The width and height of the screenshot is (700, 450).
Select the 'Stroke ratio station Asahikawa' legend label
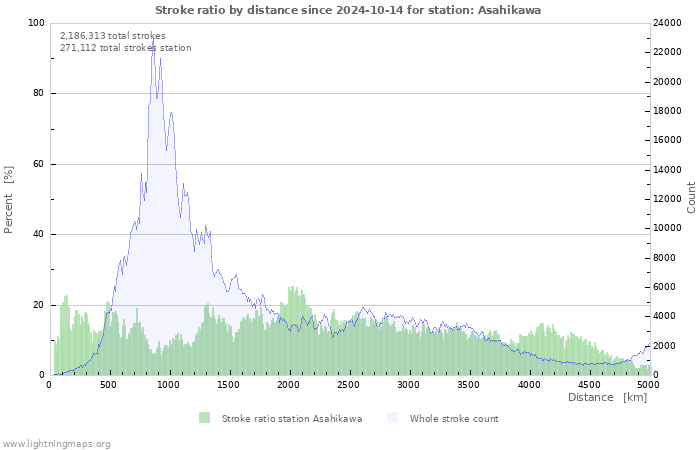(x=291, y=418)
